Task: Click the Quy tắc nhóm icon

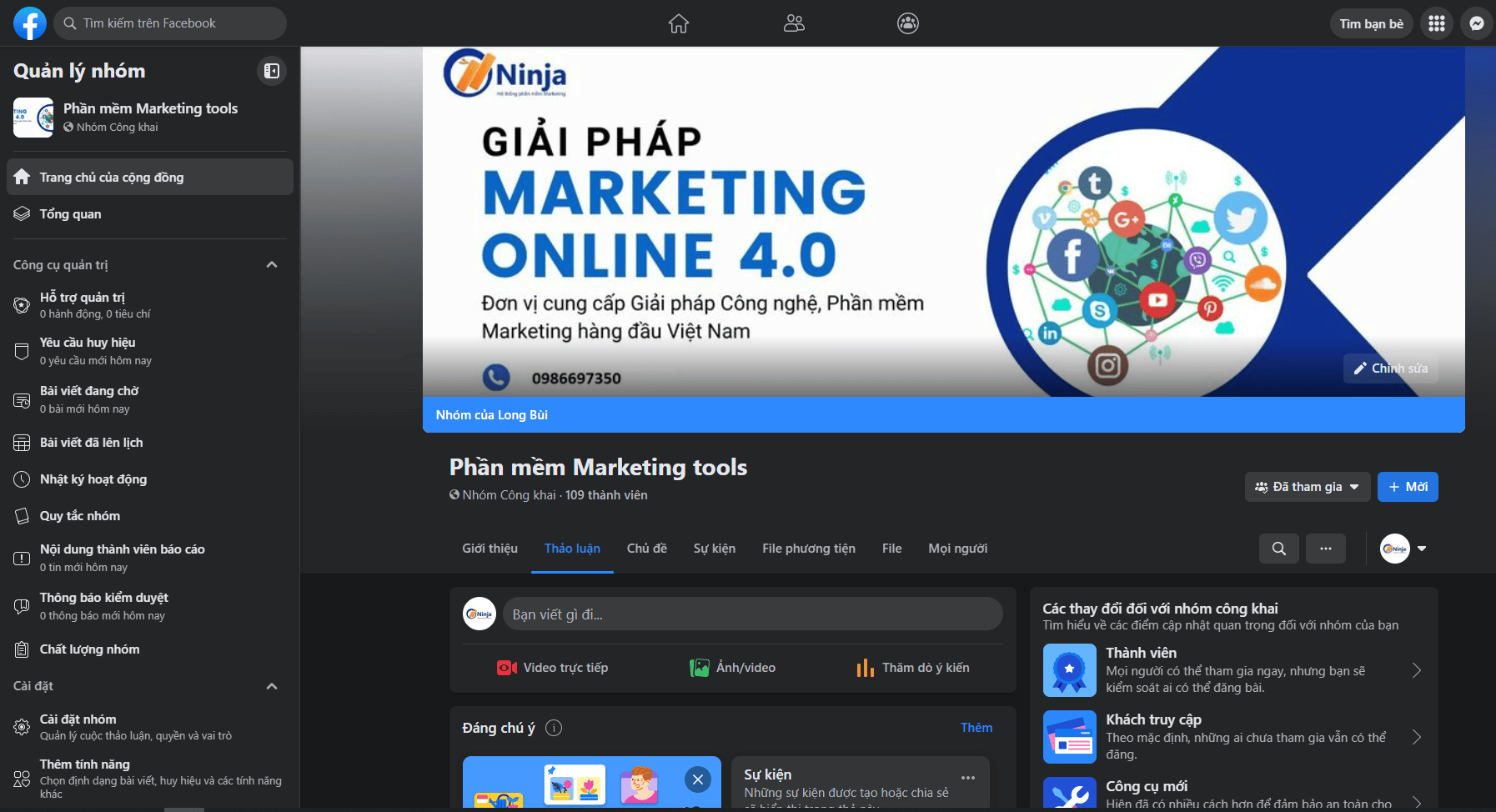Action: click(22, 516)
